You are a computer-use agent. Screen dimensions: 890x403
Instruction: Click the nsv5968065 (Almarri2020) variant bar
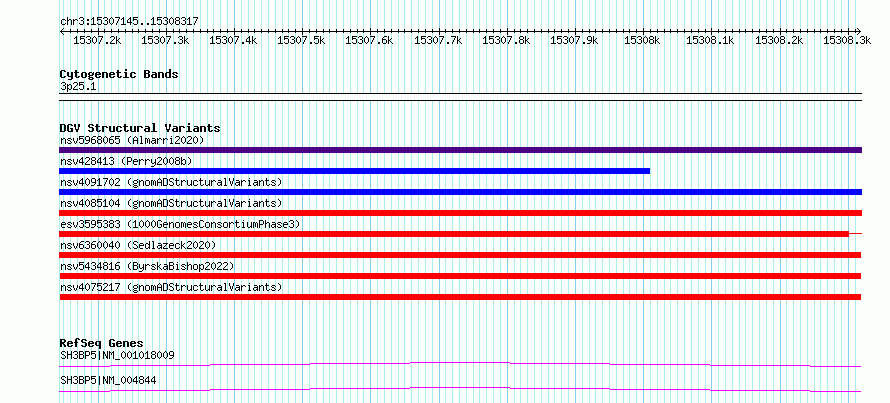click(x=460, y=150)
